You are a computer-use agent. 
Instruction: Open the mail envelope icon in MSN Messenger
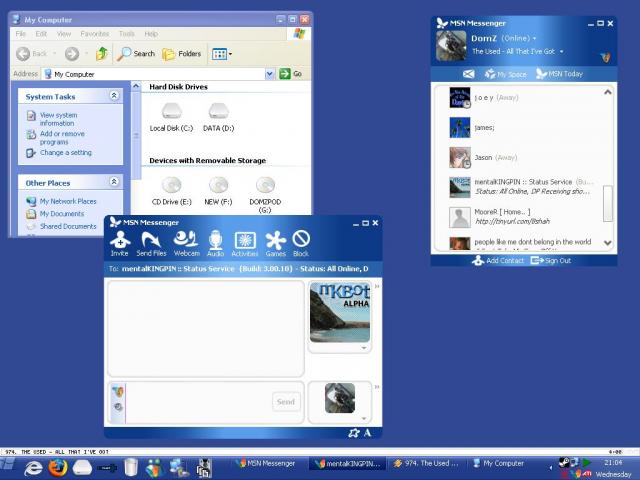[469, 74]
